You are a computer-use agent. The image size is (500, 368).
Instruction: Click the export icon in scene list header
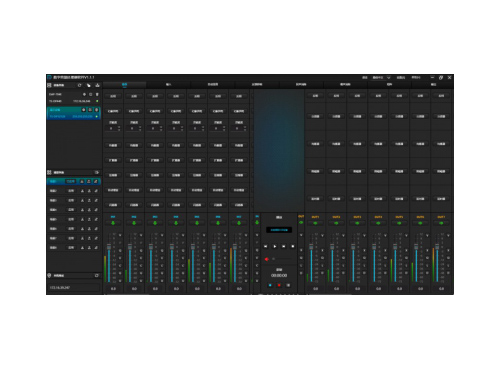tap(97, 172)
